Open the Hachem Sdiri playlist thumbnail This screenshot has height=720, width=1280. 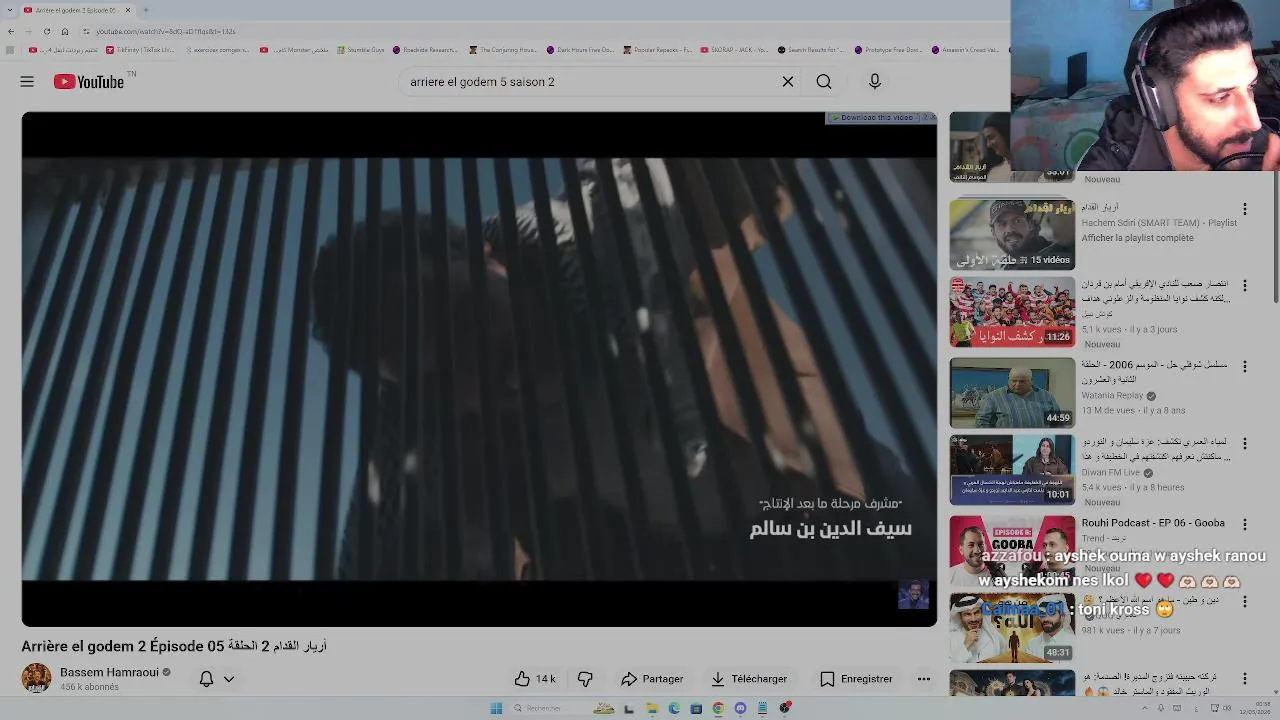click(1012, 235)
